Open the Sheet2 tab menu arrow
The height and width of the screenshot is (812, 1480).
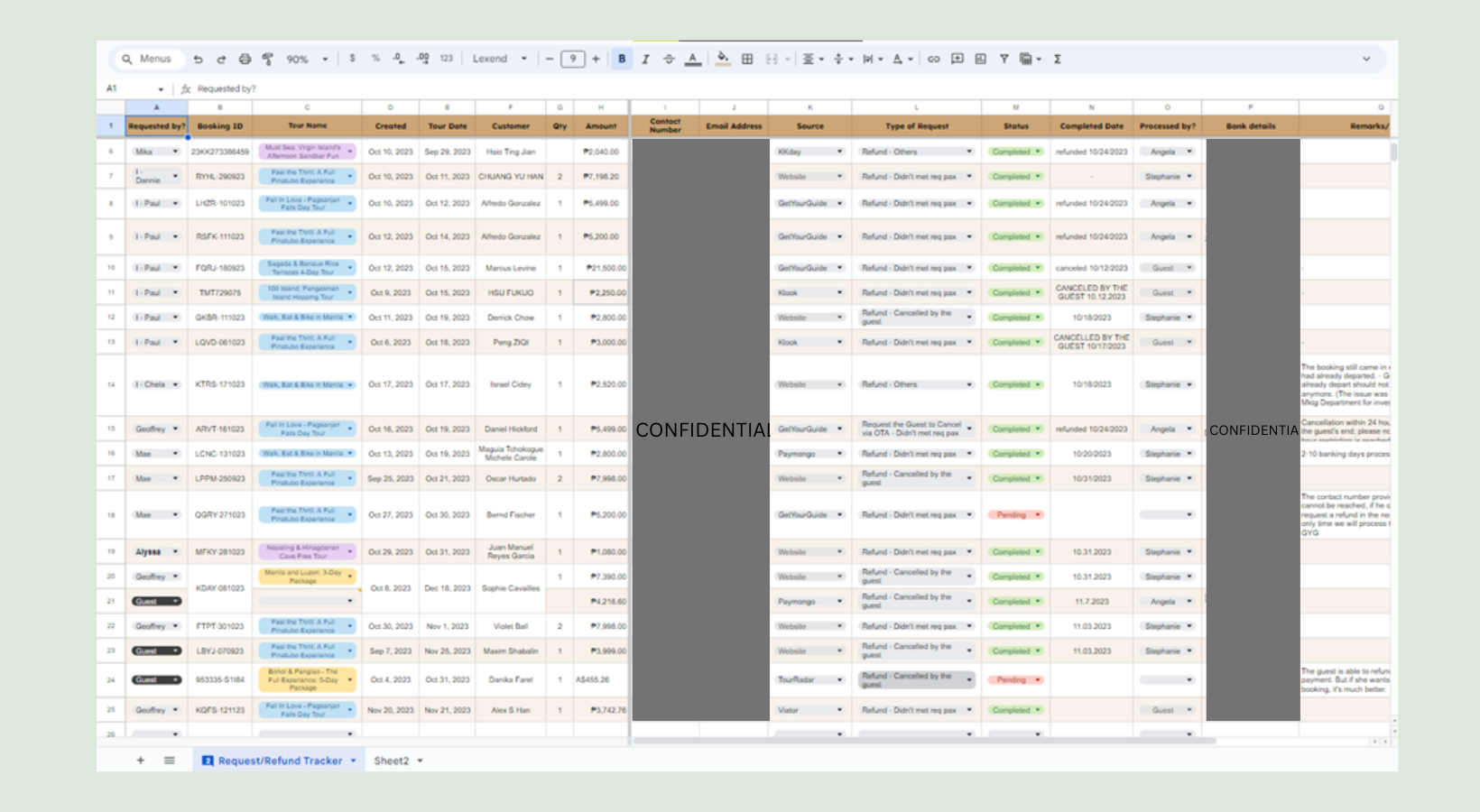[421, 761]
